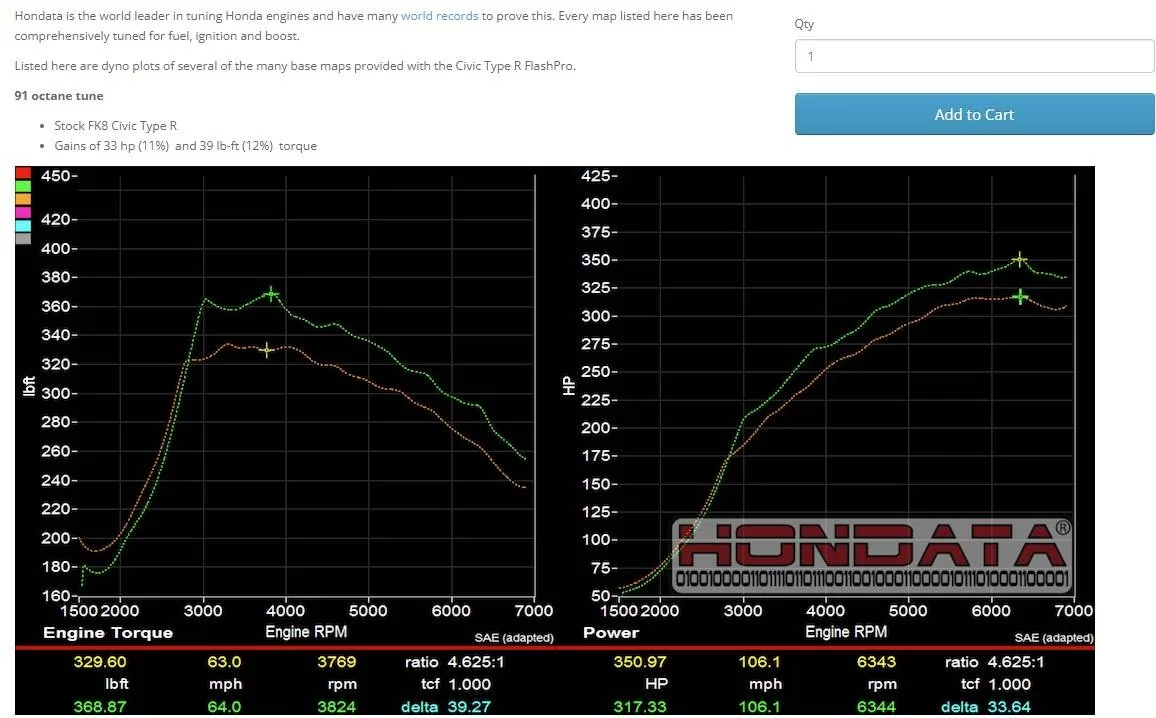Screen dimensions: 1156x718
Task: Click the Add to Cart button
Action: (974, 114)
